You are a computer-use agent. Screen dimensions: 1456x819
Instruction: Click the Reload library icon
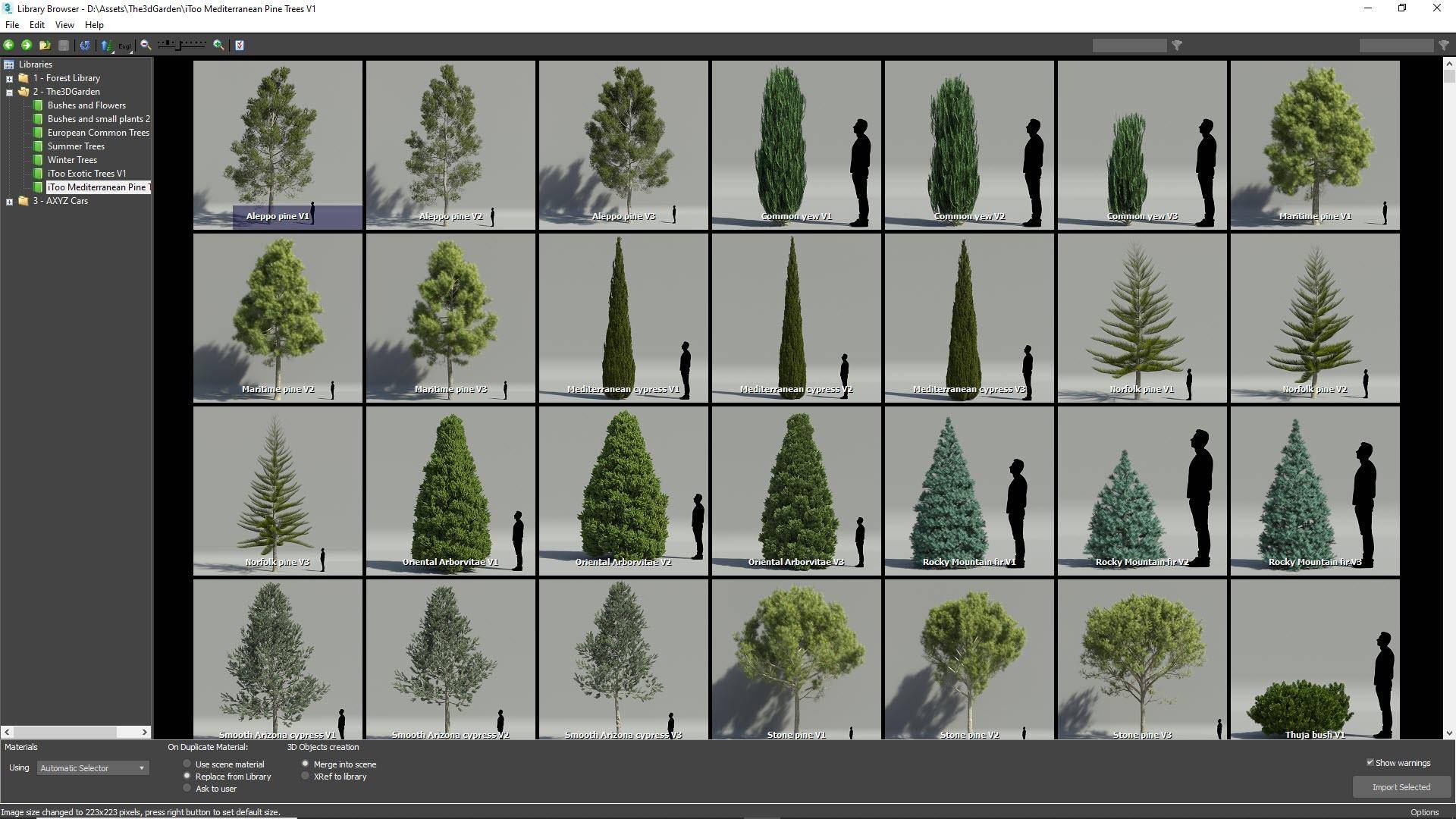point(84,45)
